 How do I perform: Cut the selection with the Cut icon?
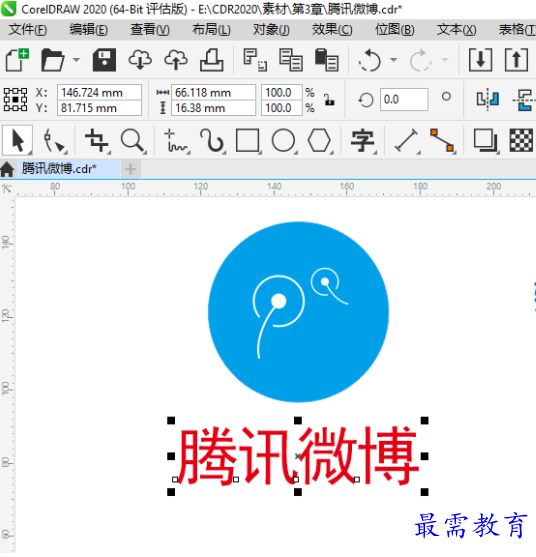pyautogui.click(x=255, y=60)
